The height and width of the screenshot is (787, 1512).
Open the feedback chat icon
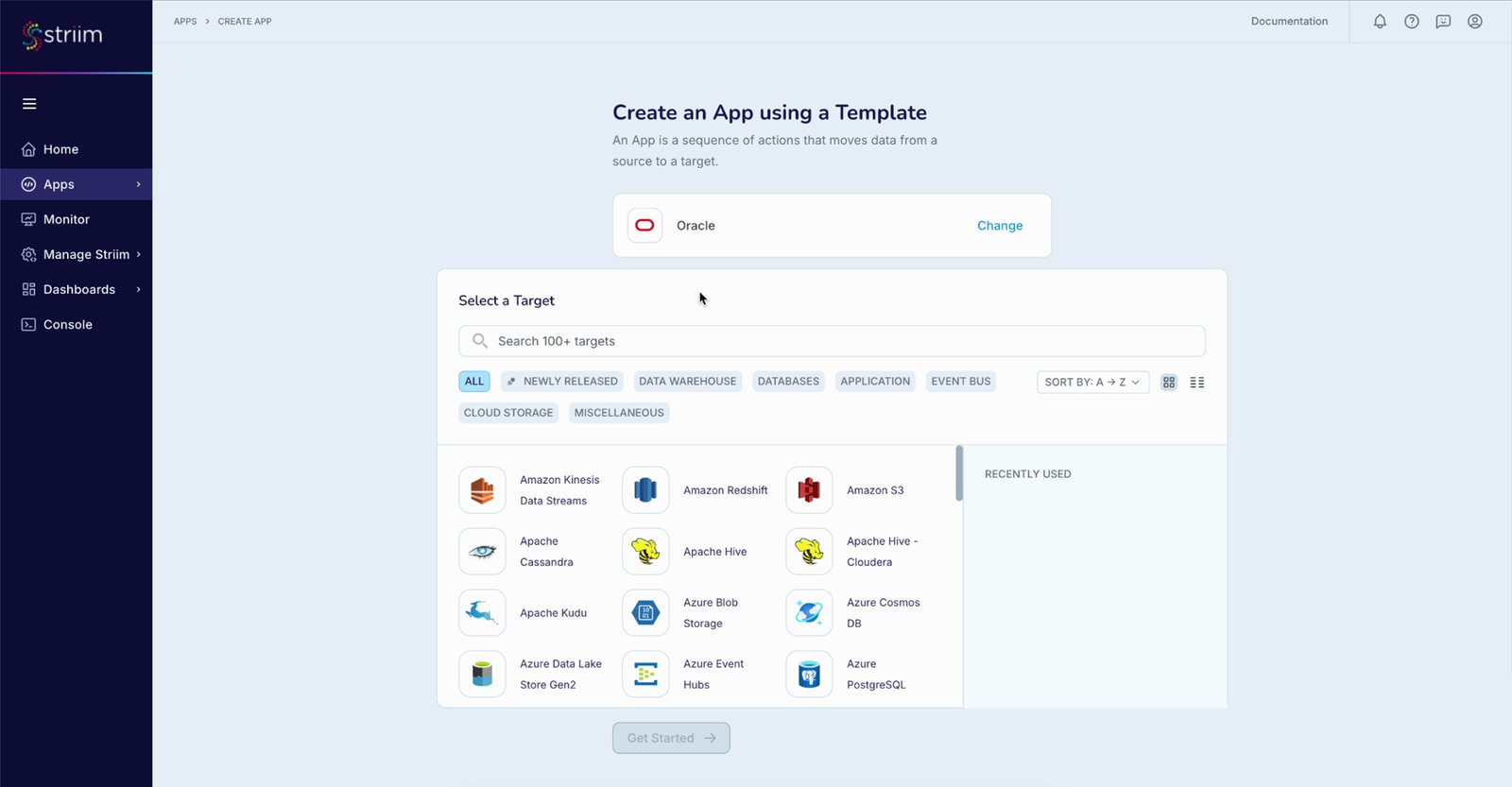(1443, 22)
